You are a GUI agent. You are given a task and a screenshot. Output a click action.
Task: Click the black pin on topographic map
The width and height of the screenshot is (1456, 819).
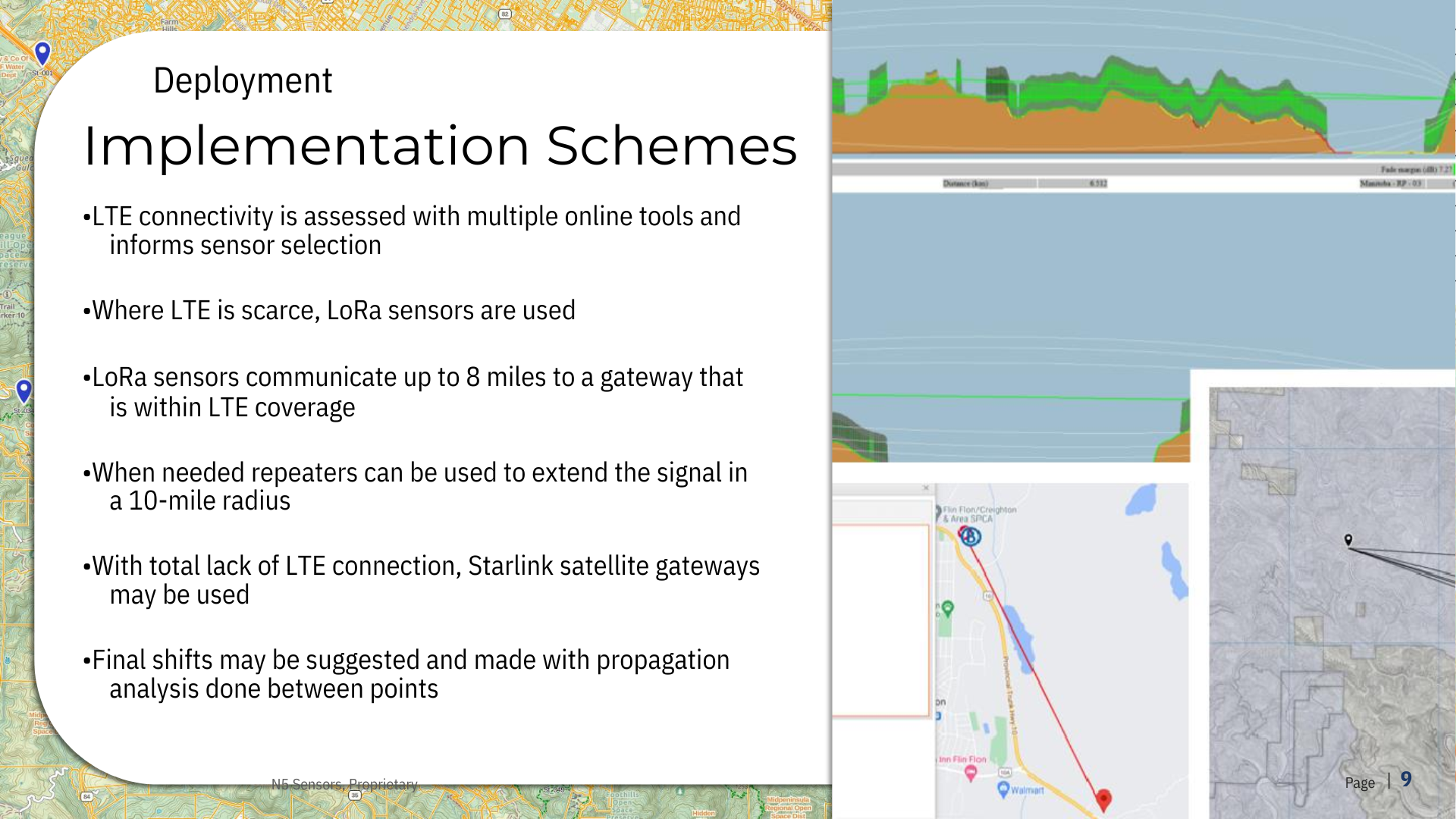(1348, 540)
